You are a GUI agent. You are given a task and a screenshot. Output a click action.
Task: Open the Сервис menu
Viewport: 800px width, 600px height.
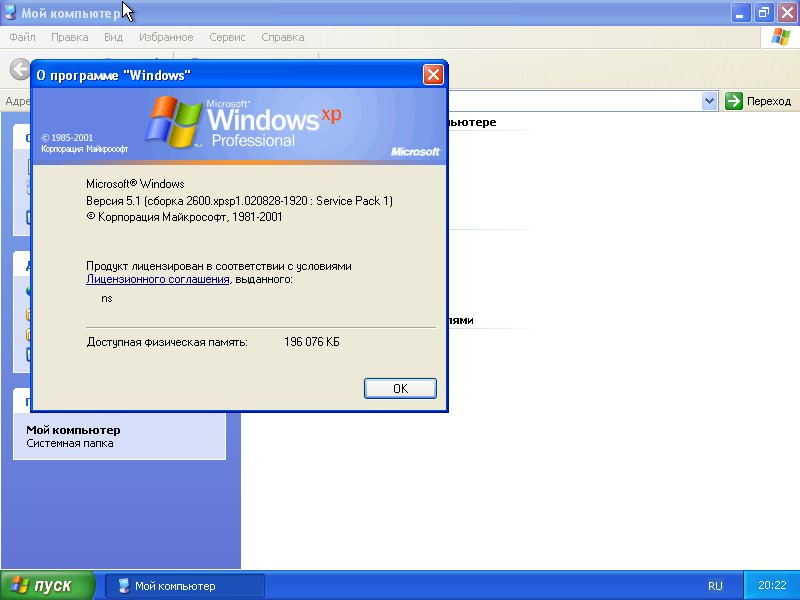click(x=227, y=37)
